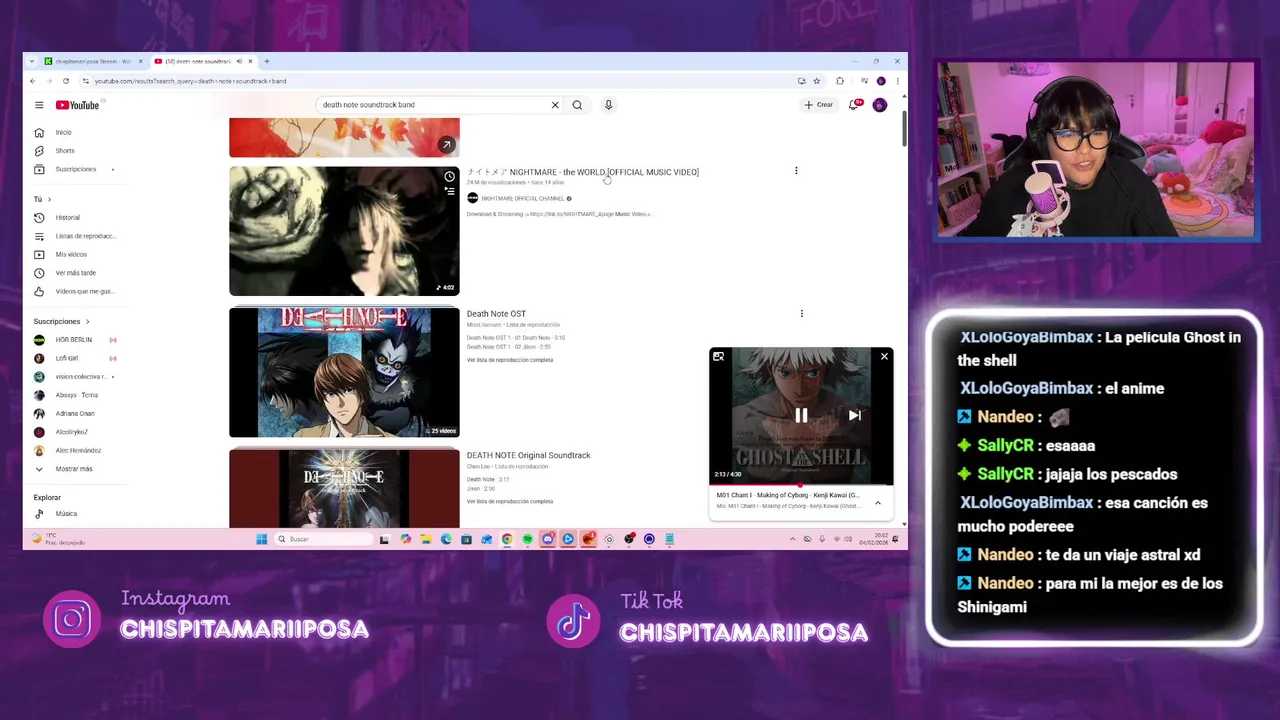Open NIGHTMARE the WORLD video title
Screen dimensions: 1280x720
tap(583, 172)
